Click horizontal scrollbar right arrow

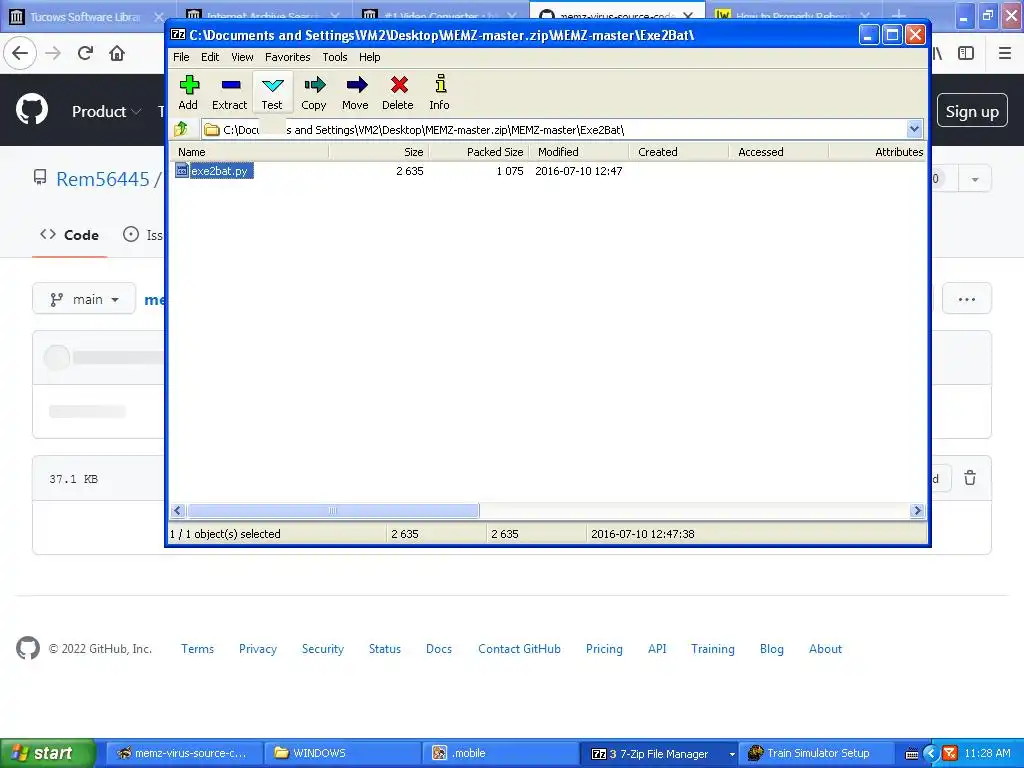tap(918, 511)
